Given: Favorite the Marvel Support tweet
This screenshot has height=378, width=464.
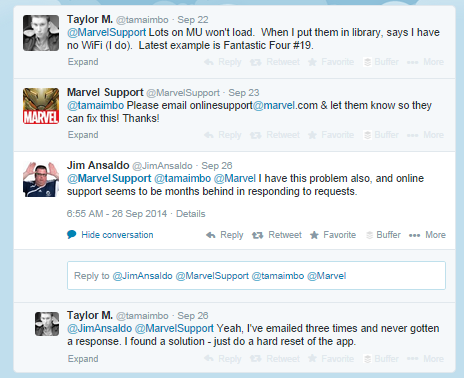Looking at the screenshot, I should [331, 135].
